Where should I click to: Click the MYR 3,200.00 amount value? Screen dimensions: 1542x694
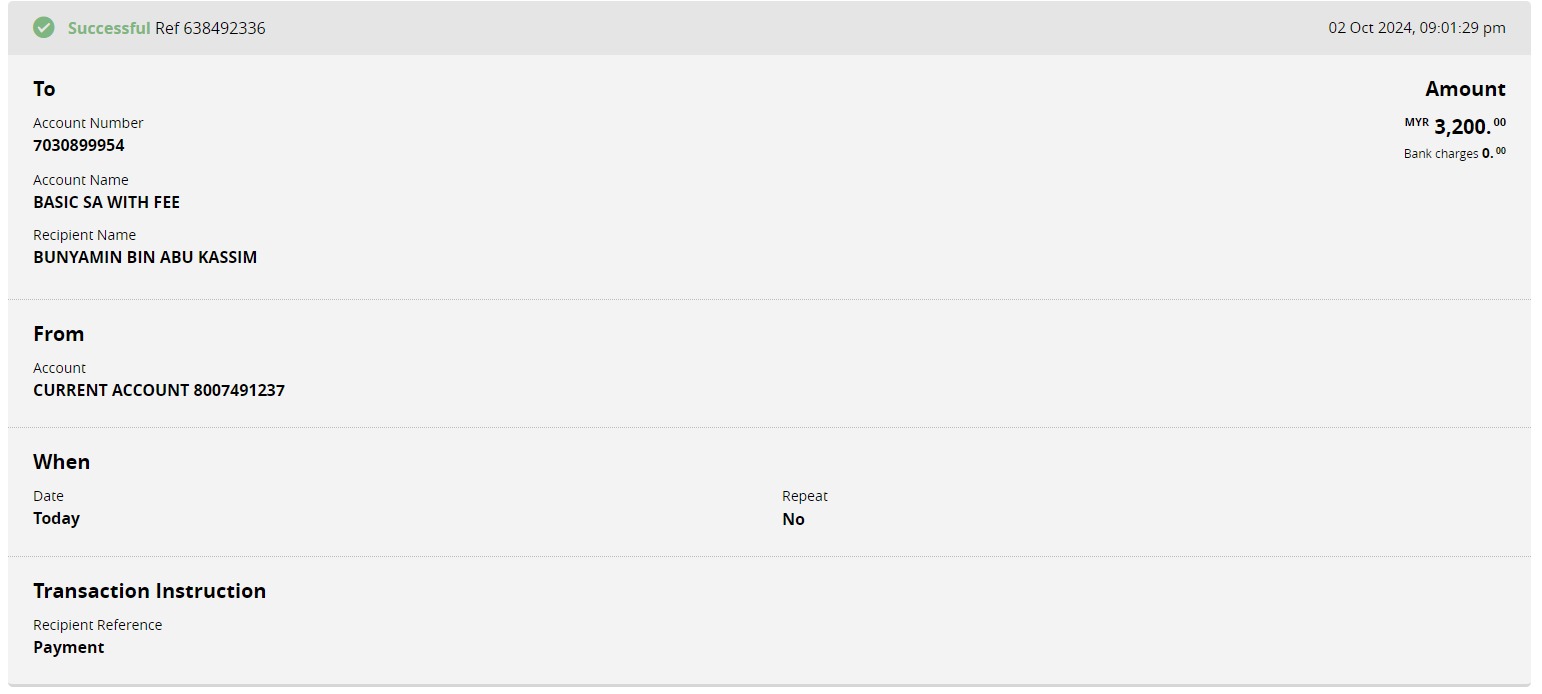[1461, 127]
